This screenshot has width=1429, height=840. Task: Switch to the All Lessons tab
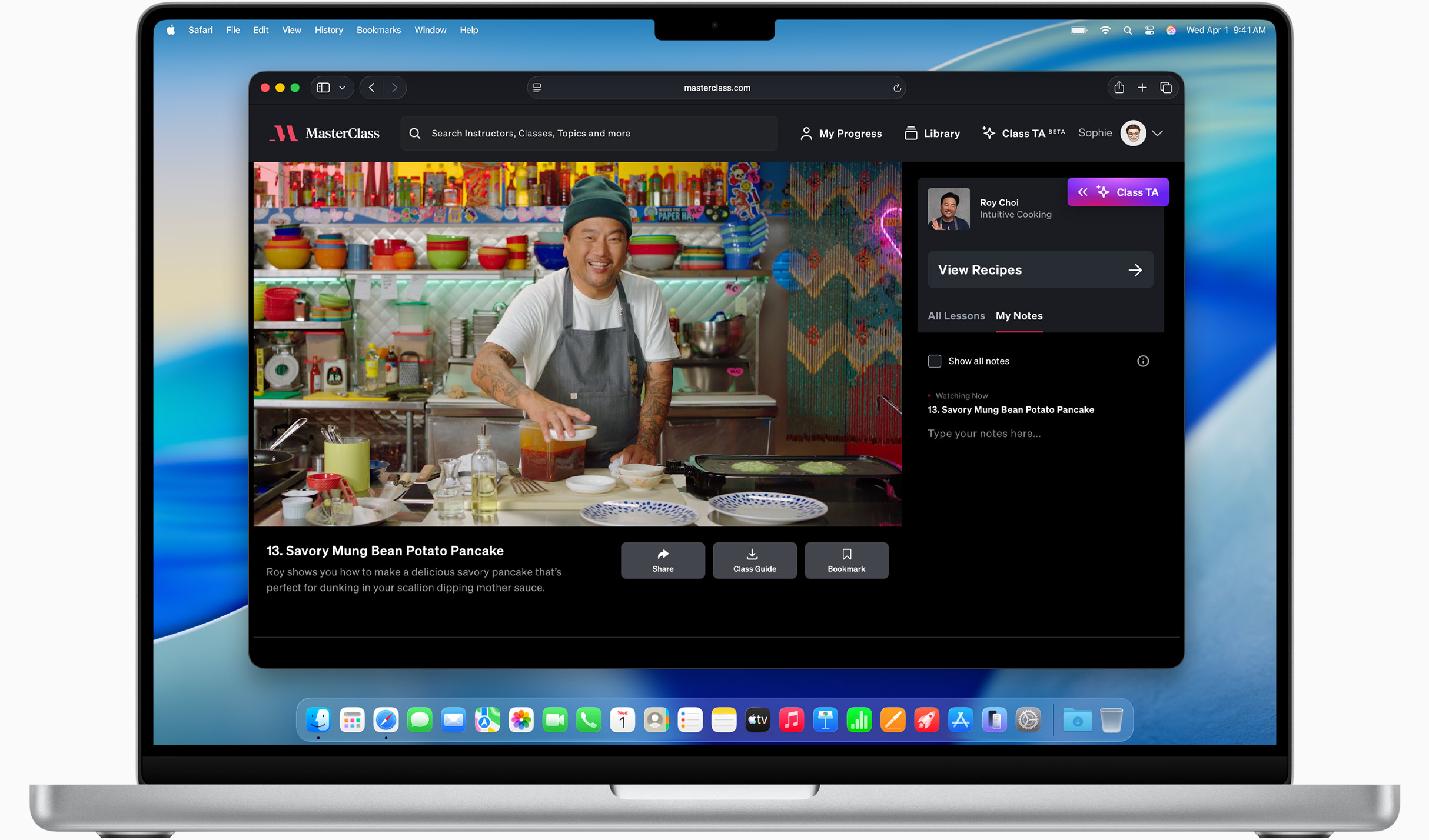956,316
